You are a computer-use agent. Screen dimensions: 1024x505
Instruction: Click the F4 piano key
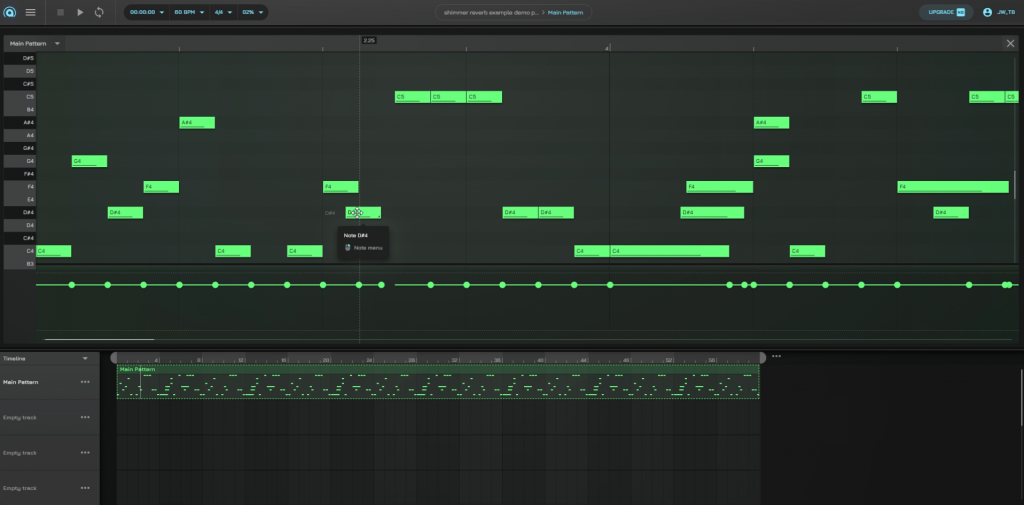[x=20, y=186]
